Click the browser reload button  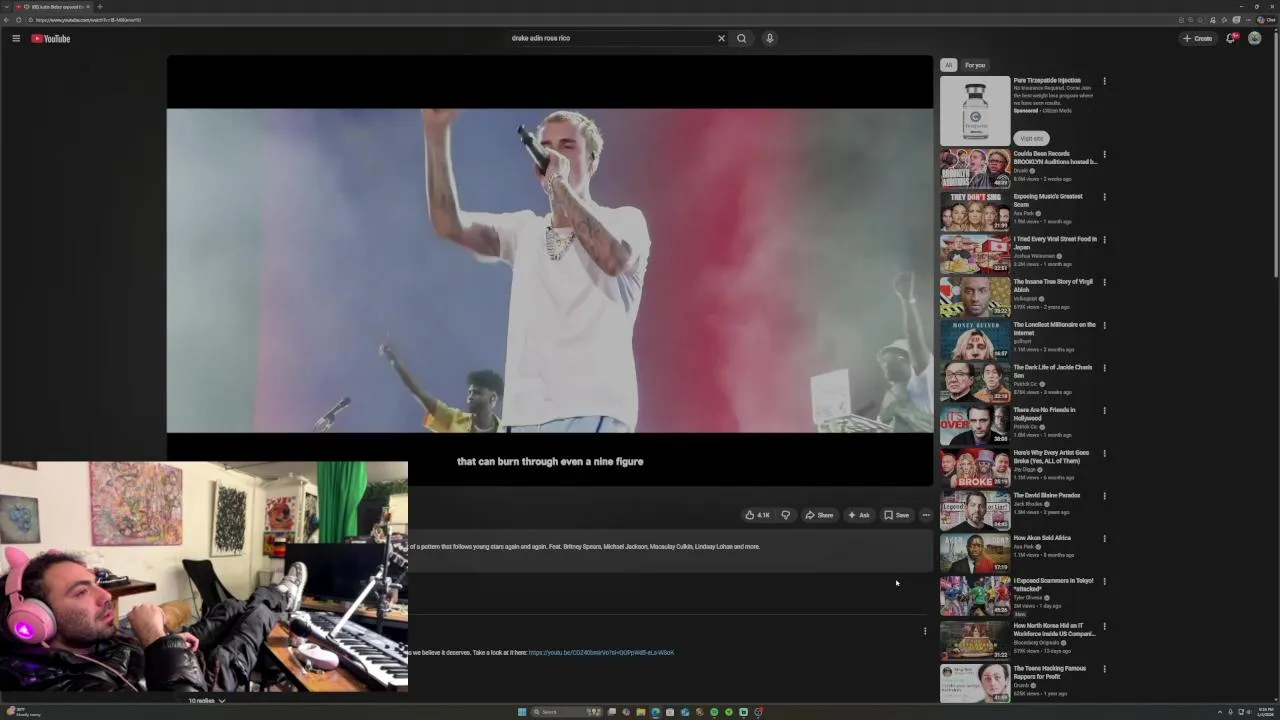click(x=18, y=20)
